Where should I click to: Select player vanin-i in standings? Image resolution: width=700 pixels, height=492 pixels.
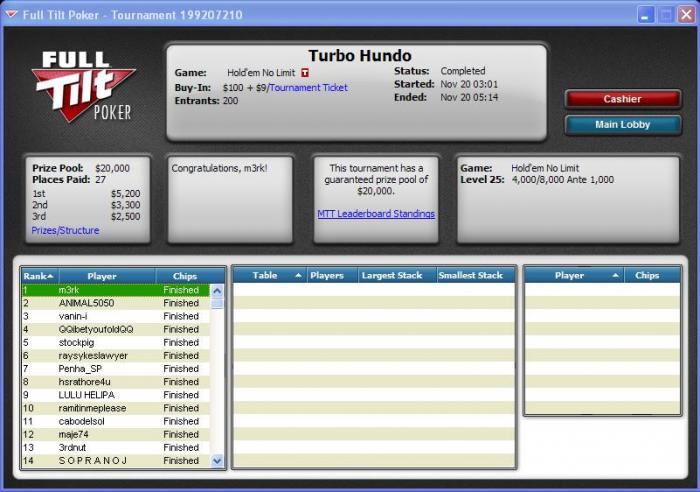click(x=116, y=316)
